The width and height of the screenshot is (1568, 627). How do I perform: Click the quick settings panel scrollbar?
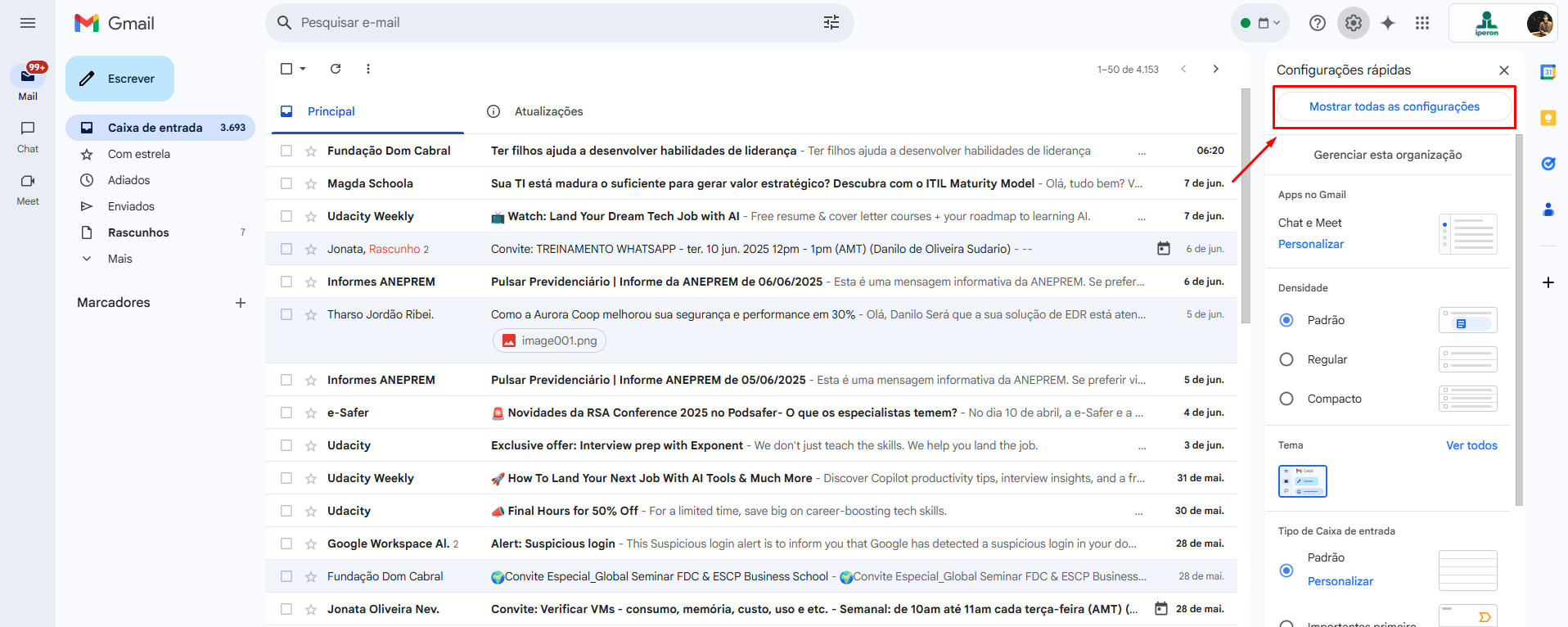(1520, 319)
